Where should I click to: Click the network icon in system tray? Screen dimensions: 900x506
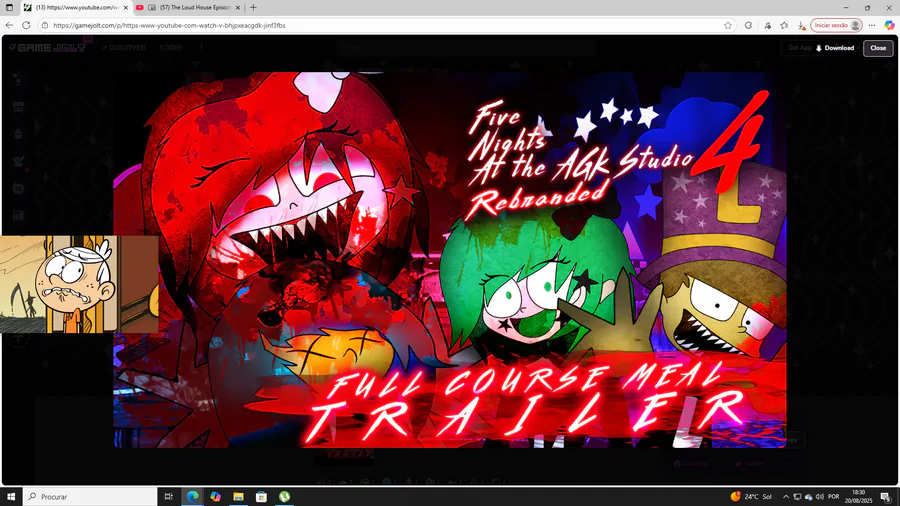tap(797, 496)
